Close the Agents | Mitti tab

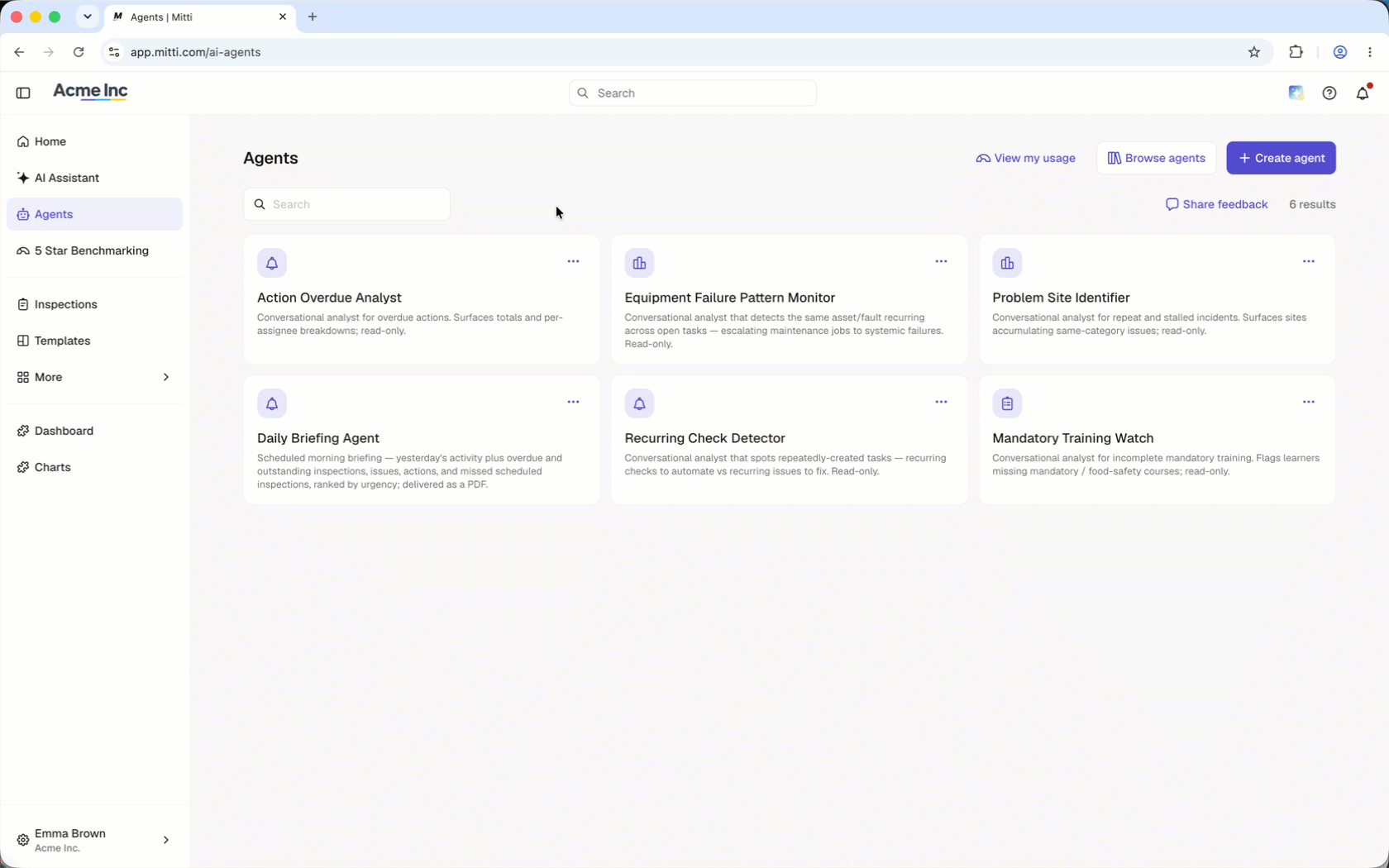(283, 17)
